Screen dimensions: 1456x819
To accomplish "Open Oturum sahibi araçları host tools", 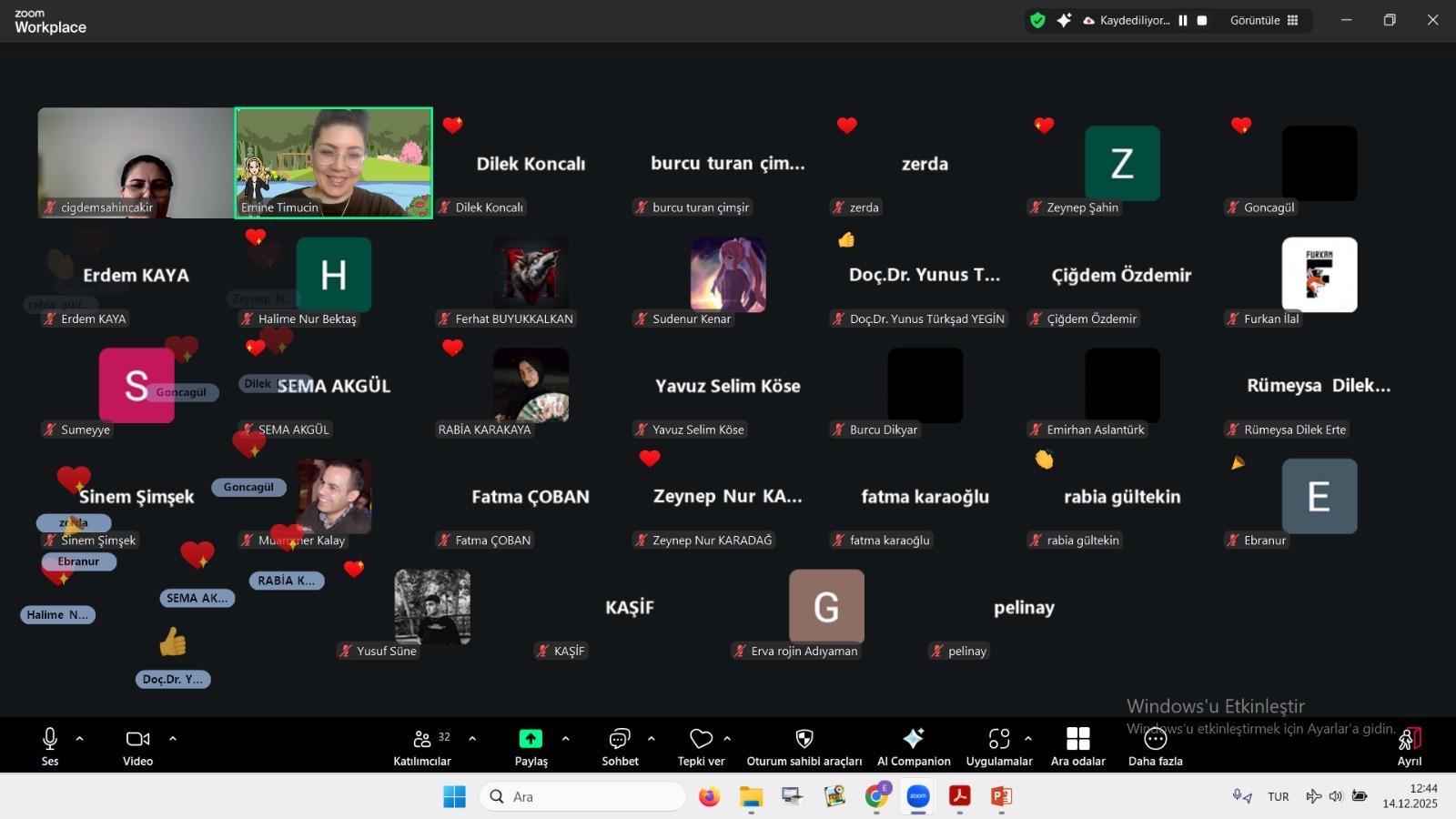I will tap(804, 746).
